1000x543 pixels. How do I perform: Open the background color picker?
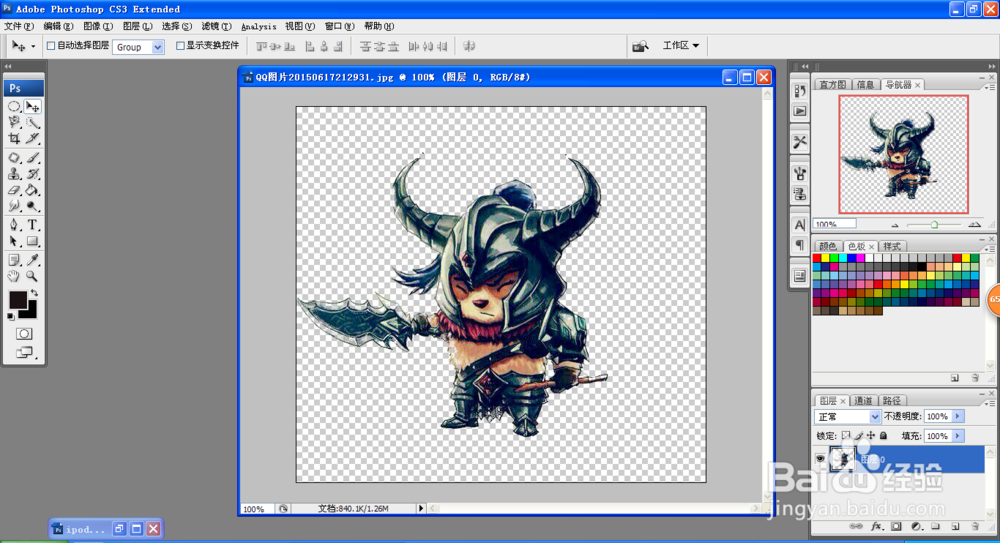(x=30, y=313)
